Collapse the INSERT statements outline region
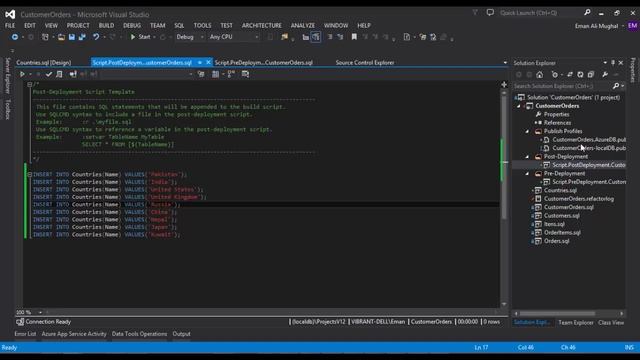 tap(29, 175)
